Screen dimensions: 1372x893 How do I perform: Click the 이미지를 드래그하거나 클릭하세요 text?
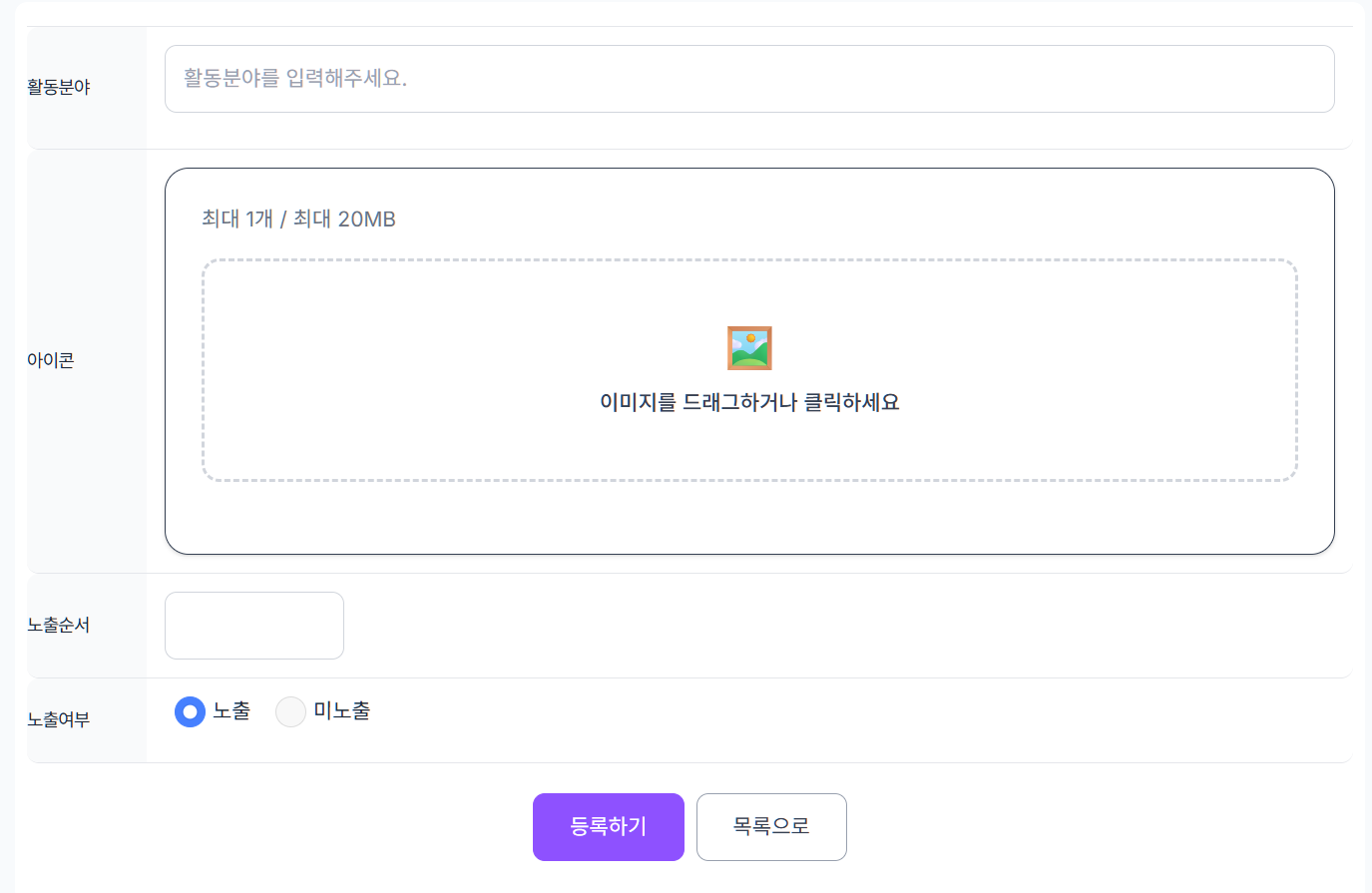click(x=749, y=401)
